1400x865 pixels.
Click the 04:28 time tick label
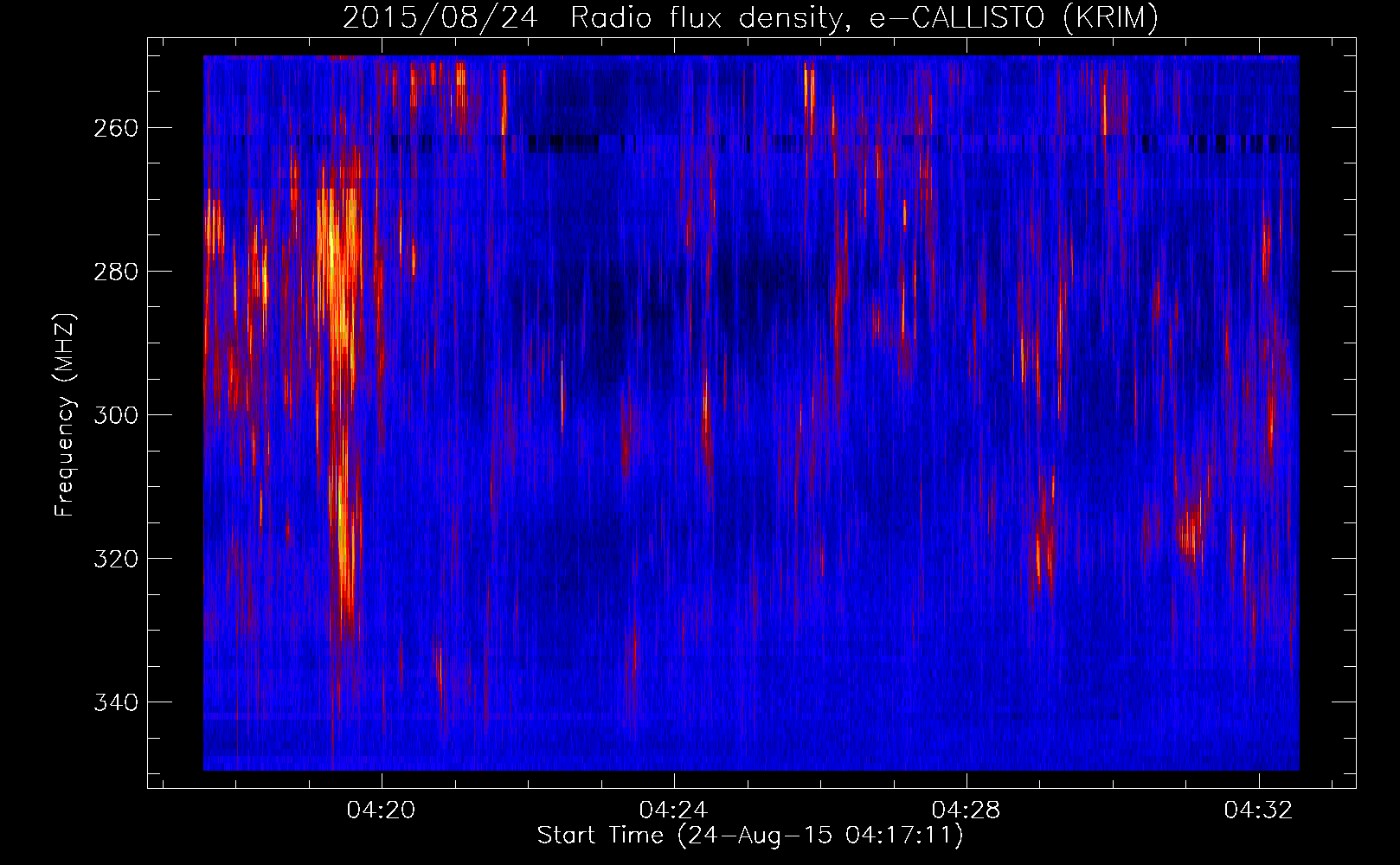[x=967, y=811]
